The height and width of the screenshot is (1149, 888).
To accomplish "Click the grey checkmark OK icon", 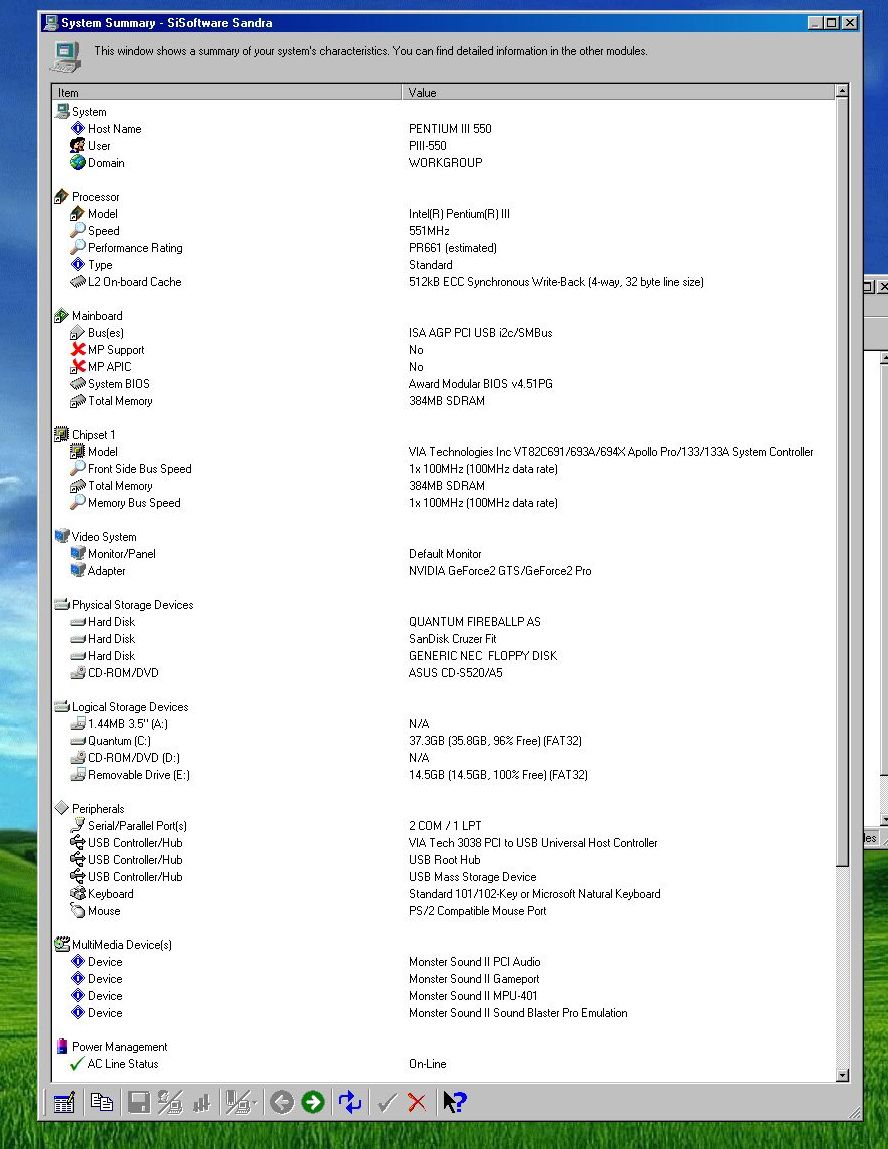I will click(x=387, y=1102).
